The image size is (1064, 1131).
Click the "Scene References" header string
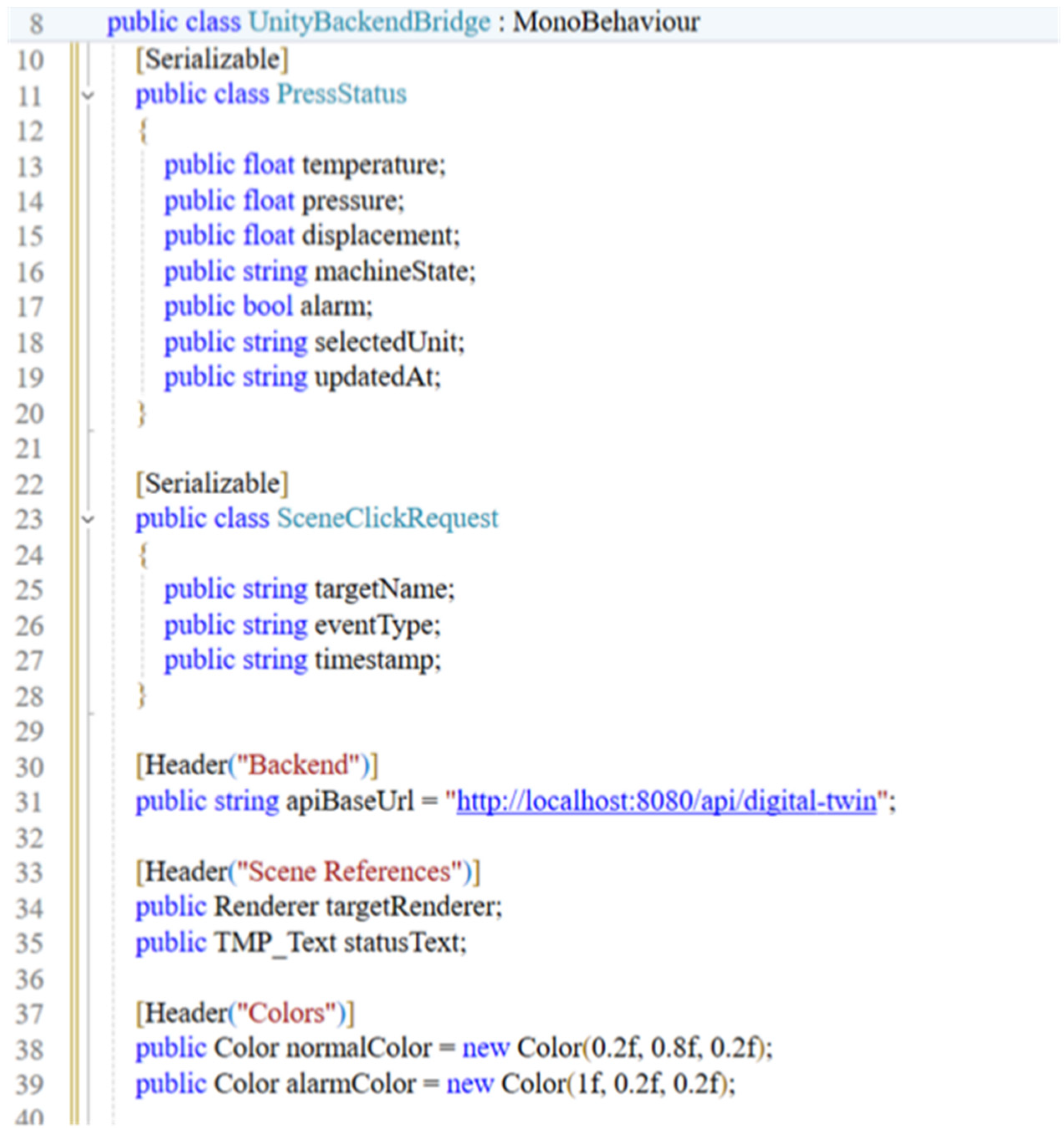[x=350, y=872]
